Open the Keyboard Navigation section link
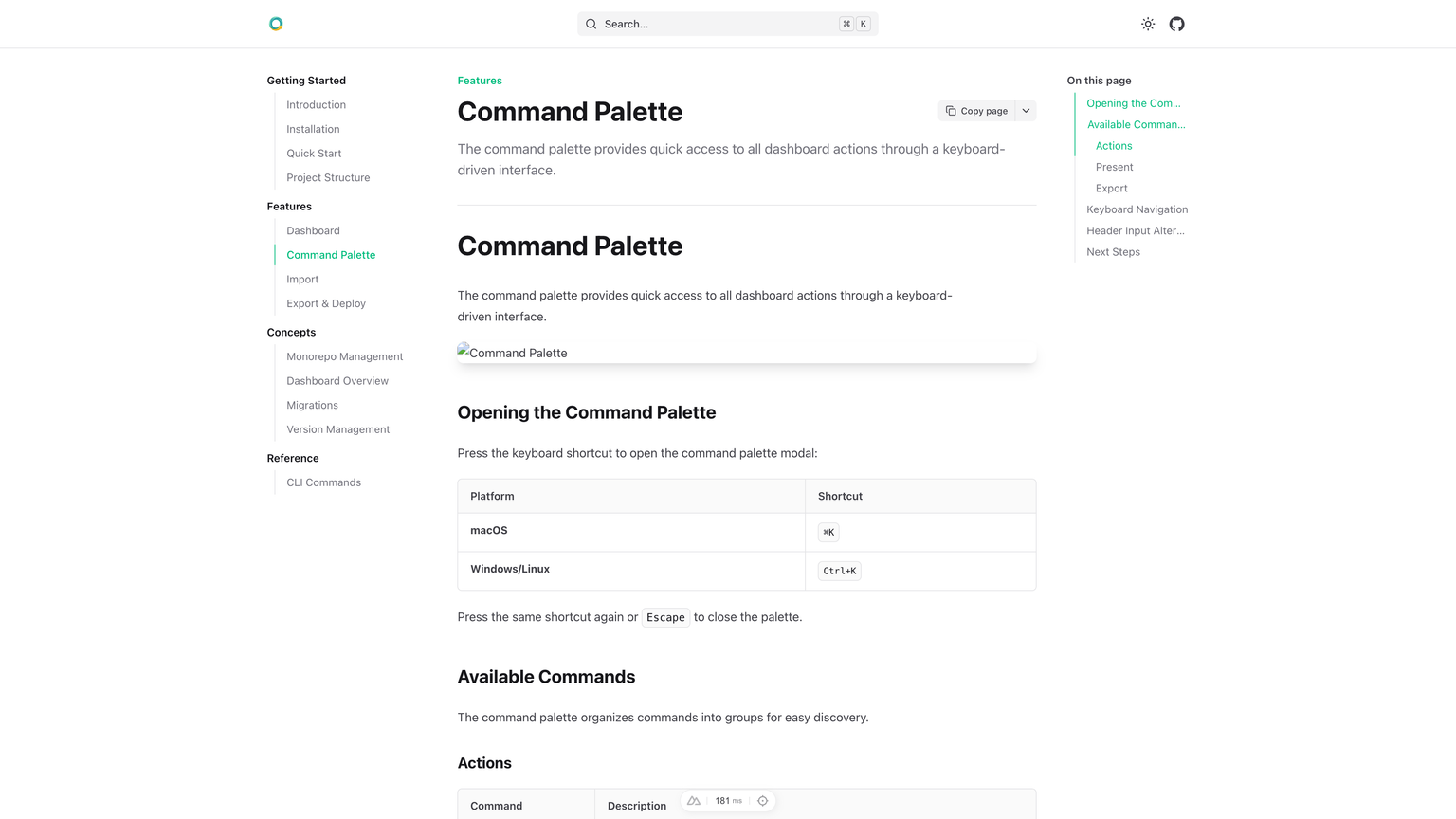The image size is (1456, 819). [x=1137, y=209]
